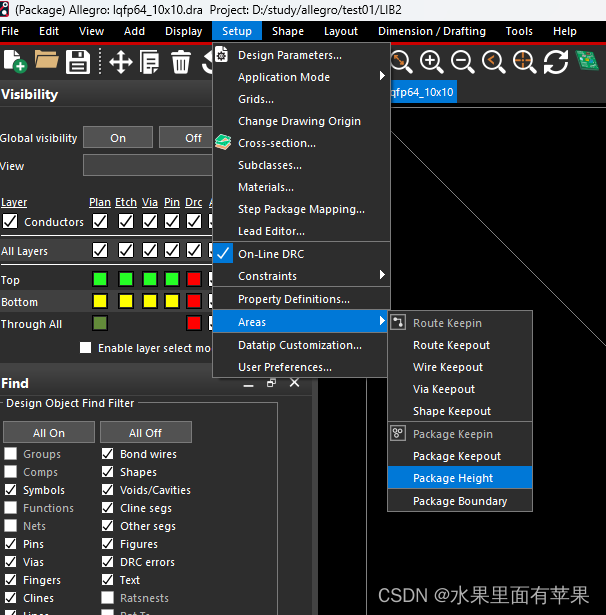Expand the Application Mode submenu
Screen dimensions: 606x615
(300, 77)
